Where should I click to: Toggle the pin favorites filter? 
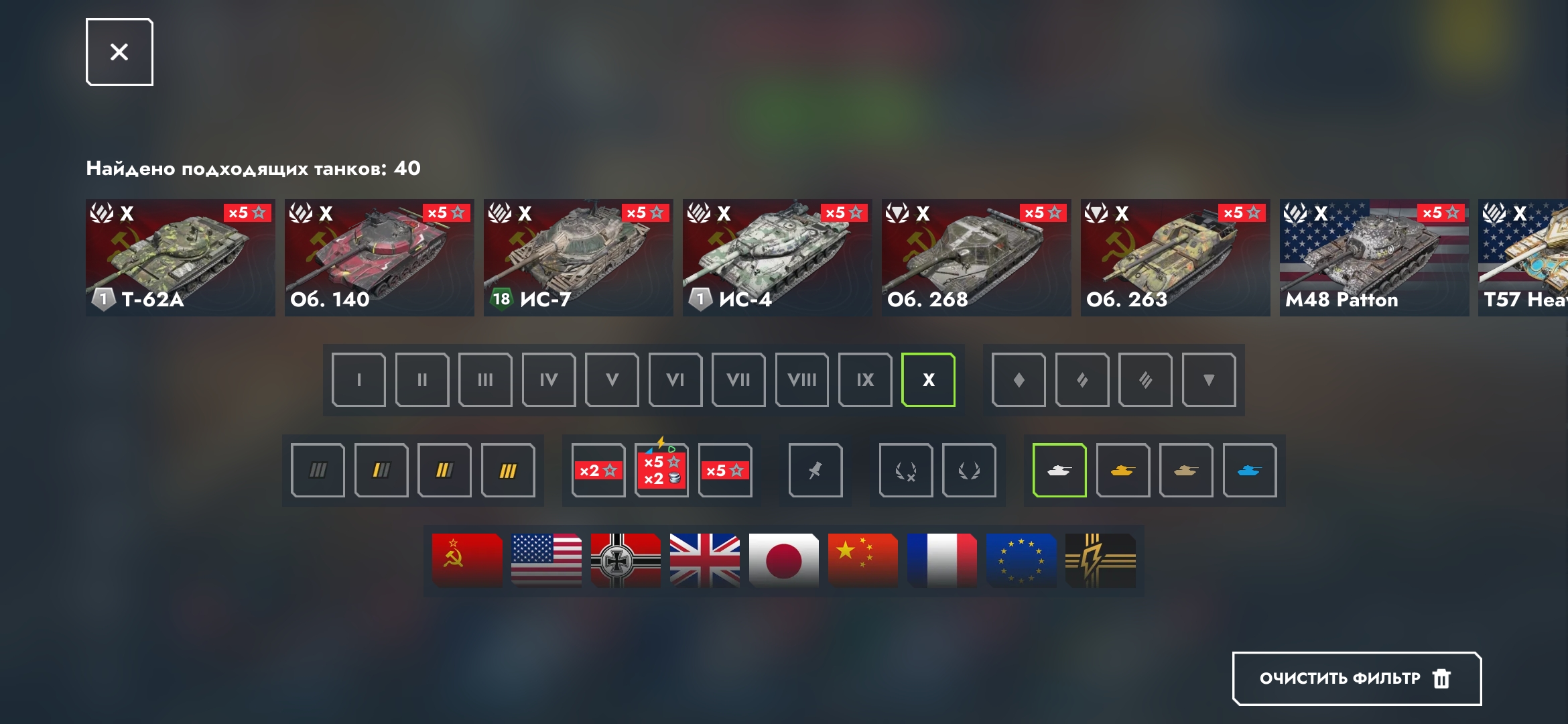click(x=815, y=471)
